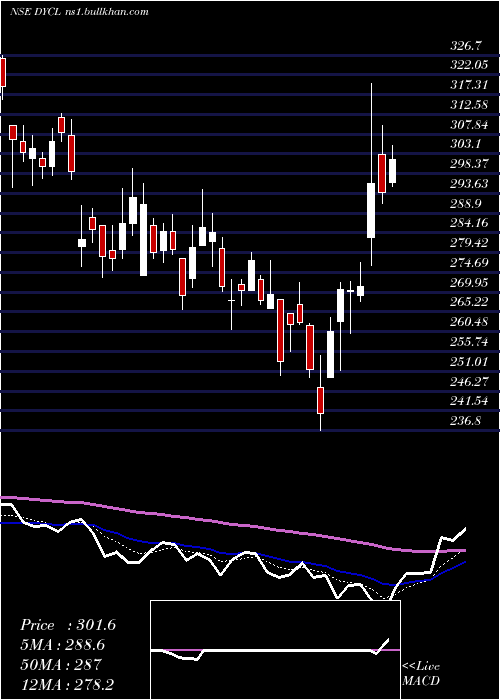Click the 312.58 price axis label
500x700 pixels.
point(469,105)
